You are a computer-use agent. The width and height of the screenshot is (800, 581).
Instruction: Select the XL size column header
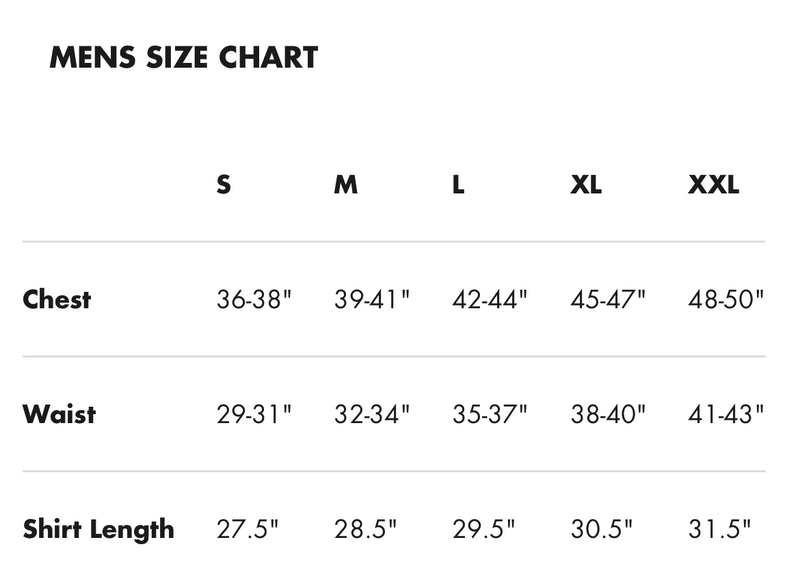point(586,184)
